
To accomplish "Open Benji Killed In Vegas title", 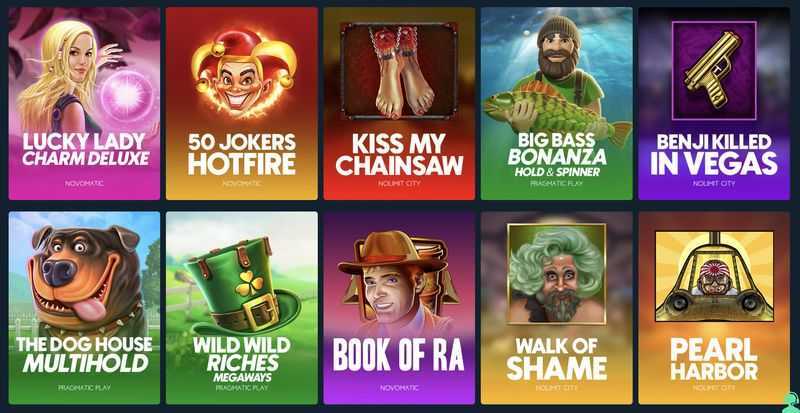I will point(714,155).
